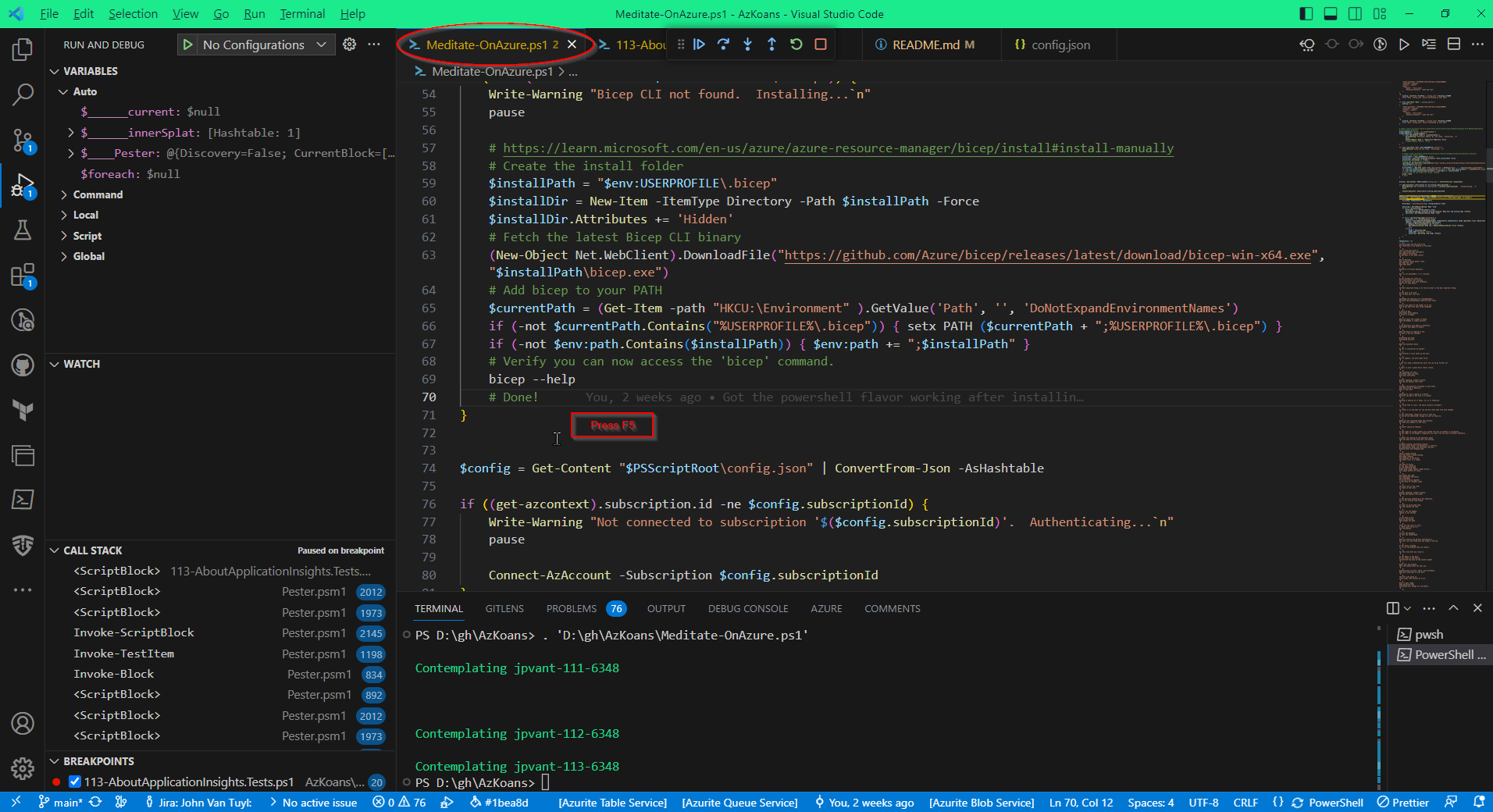Open the Explorer view in activity bar
1493x812 pixels.
[x=23, y=50]
